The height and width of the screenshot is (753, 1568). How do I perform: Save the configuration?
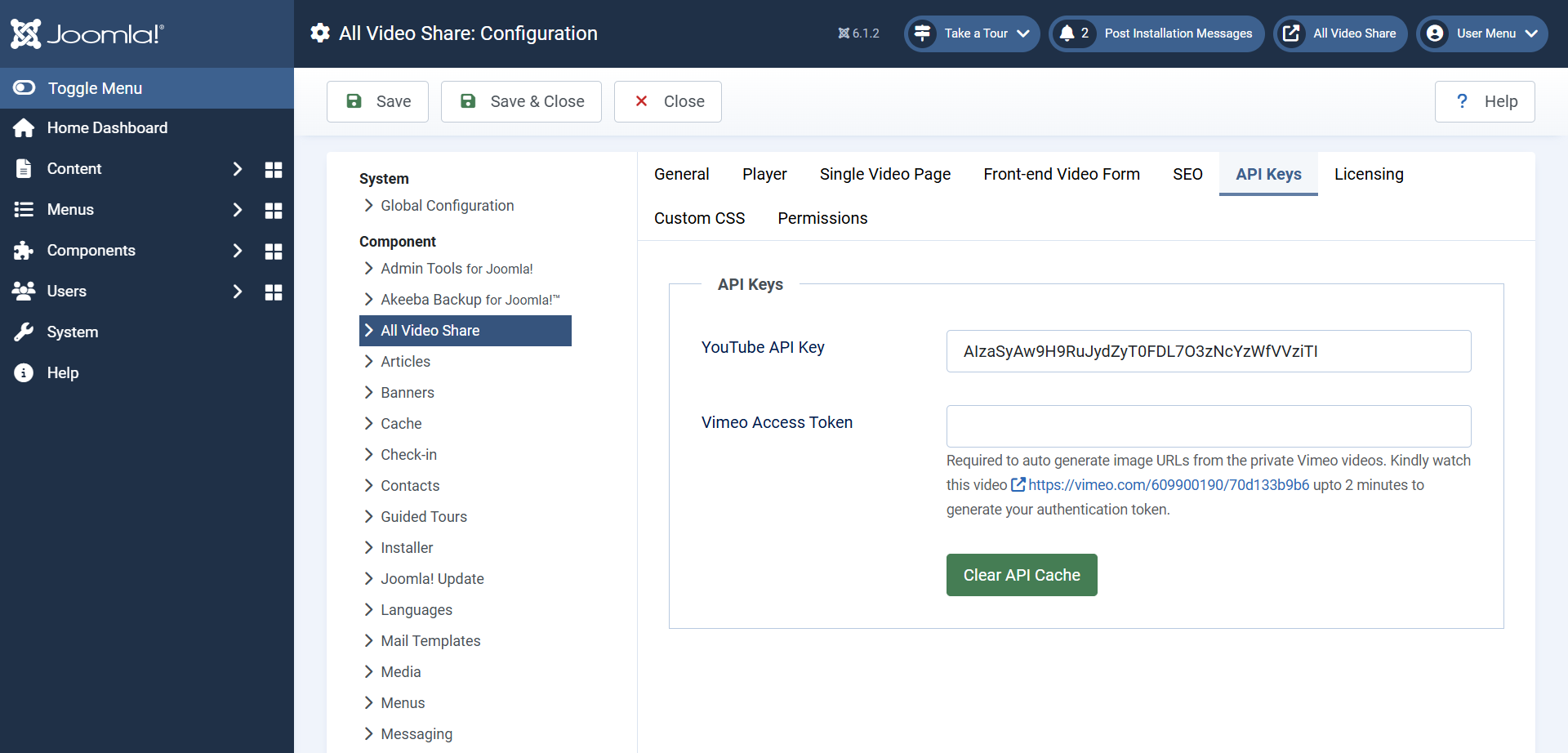click(377, 101)
